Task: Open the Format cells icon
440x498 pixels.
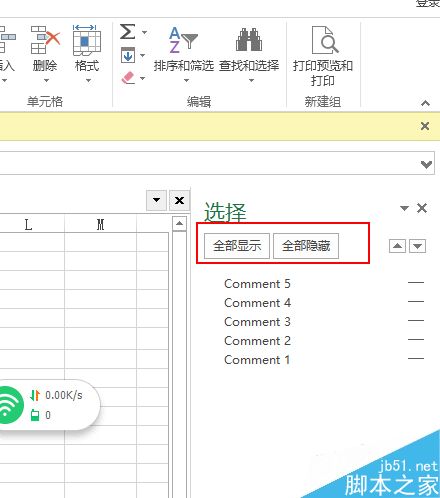Action: 87,40
